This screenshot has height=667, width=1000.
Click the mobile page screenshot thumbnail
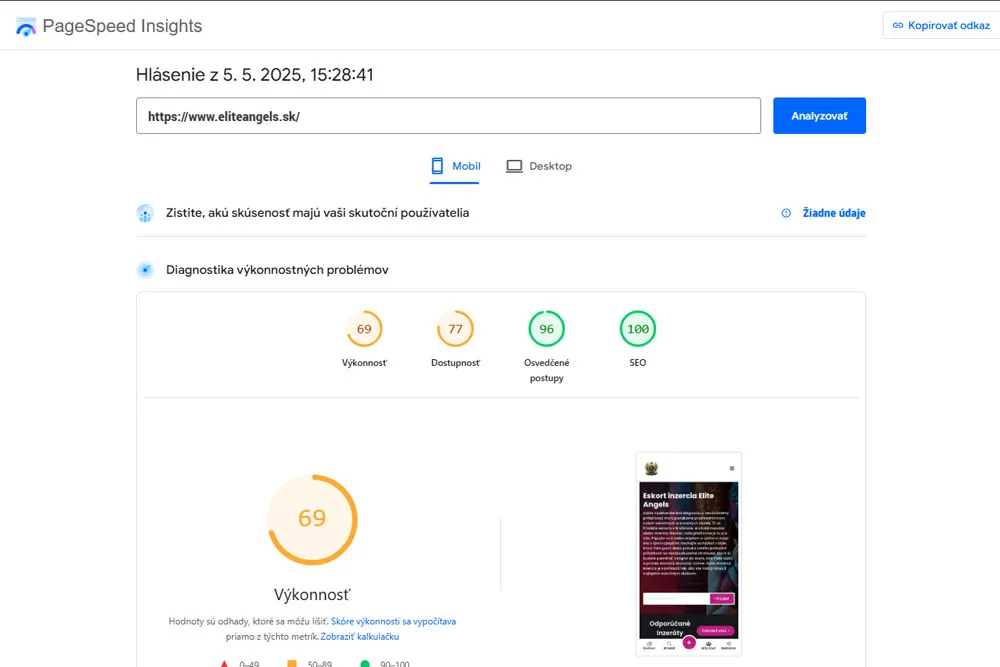689,554
